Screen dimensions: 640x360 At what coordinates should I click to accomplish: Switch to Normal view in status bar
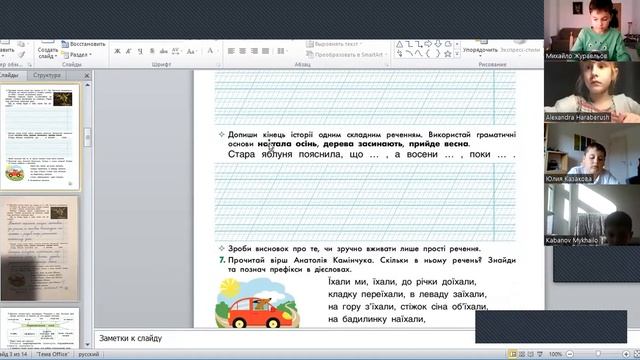pos(513,354)
